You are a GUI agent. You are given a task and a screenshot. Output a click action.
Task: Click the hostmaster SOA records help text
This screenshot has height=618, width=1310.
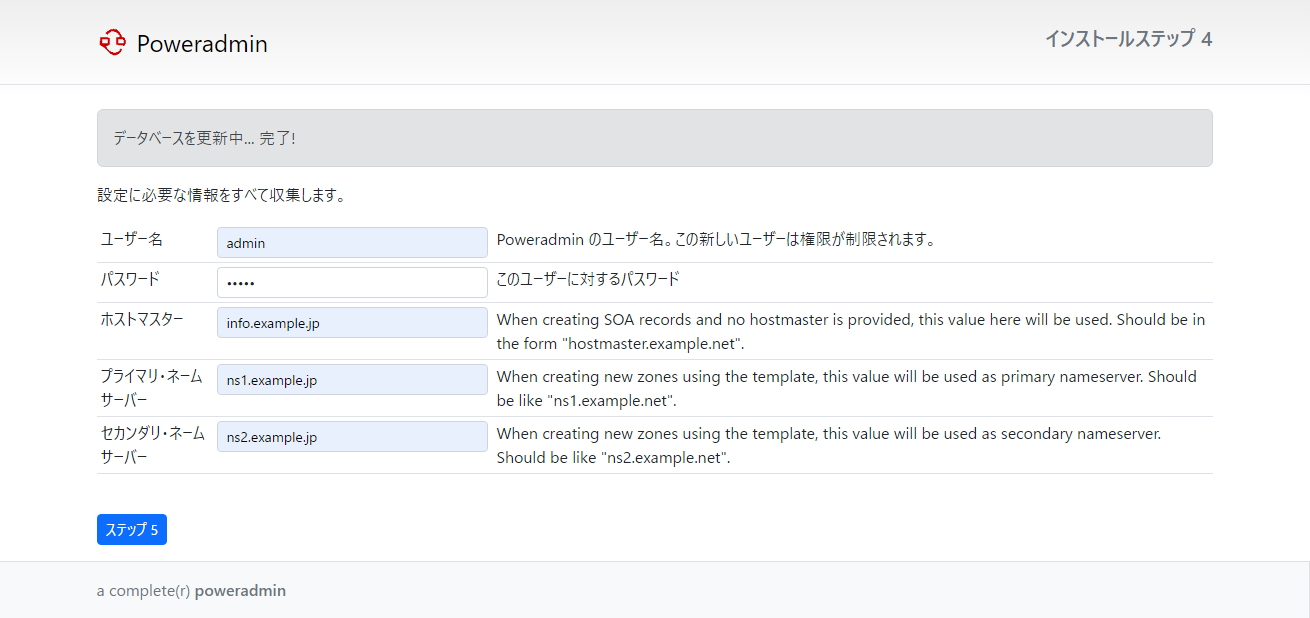[850, 331]
